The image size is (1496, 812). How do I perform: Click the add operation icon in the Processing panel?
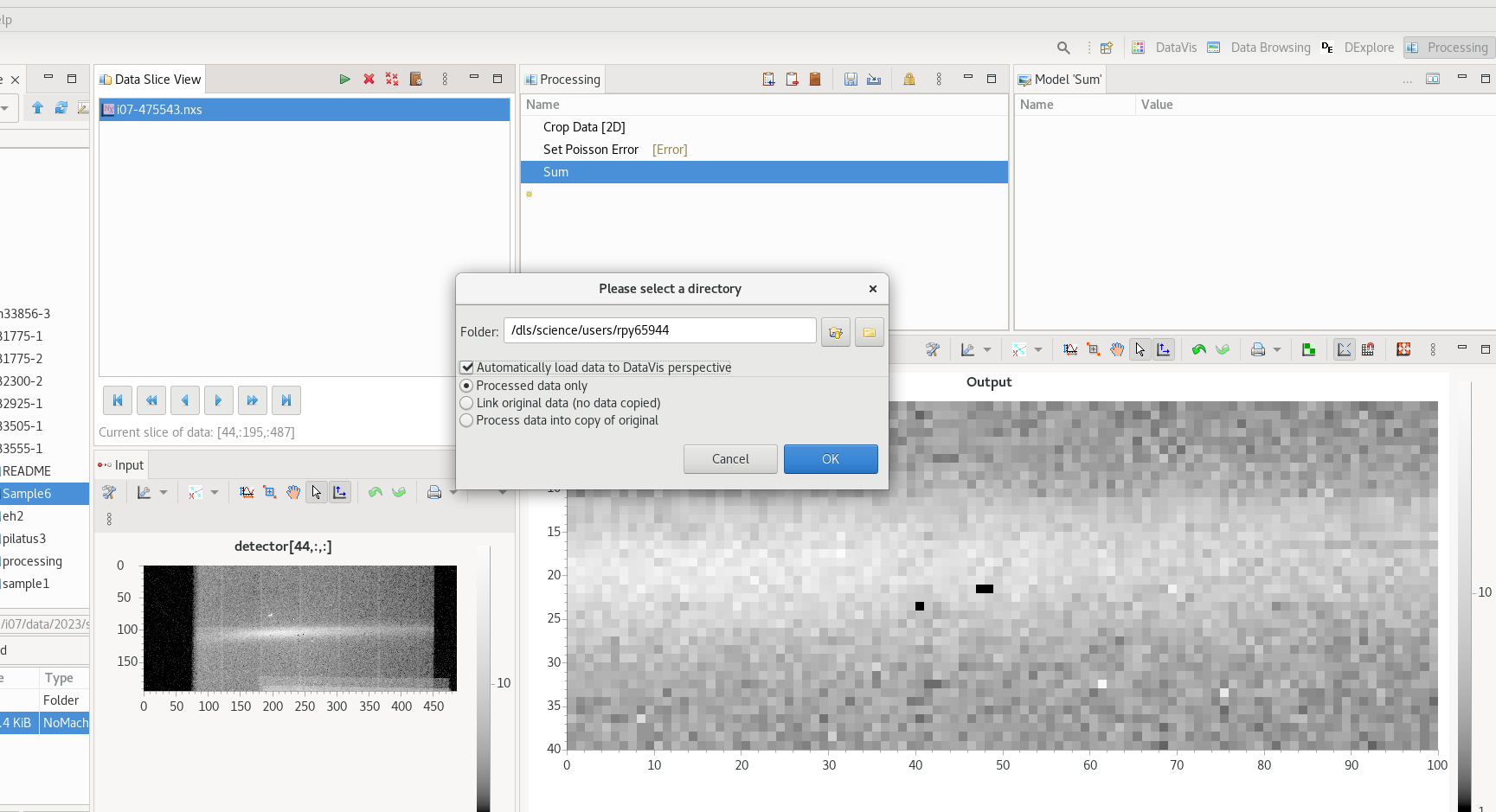click(x=768, y=80)
